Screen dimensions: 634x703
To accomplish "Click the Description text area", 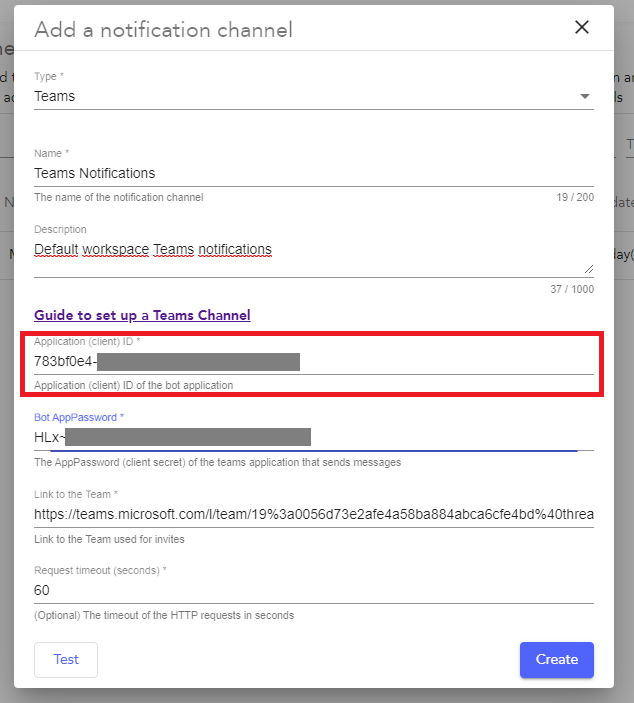I will pyautogui.click(x=314, y=258).
